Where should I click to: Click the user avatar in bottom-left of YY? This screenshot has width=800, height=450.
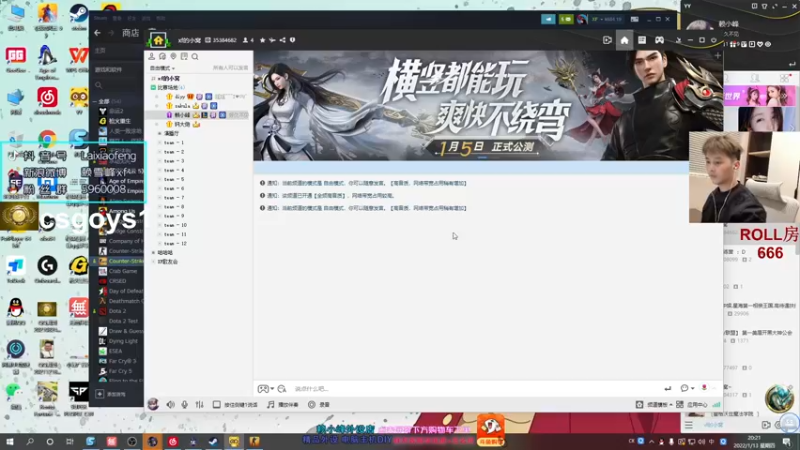[x=153, y=404]
